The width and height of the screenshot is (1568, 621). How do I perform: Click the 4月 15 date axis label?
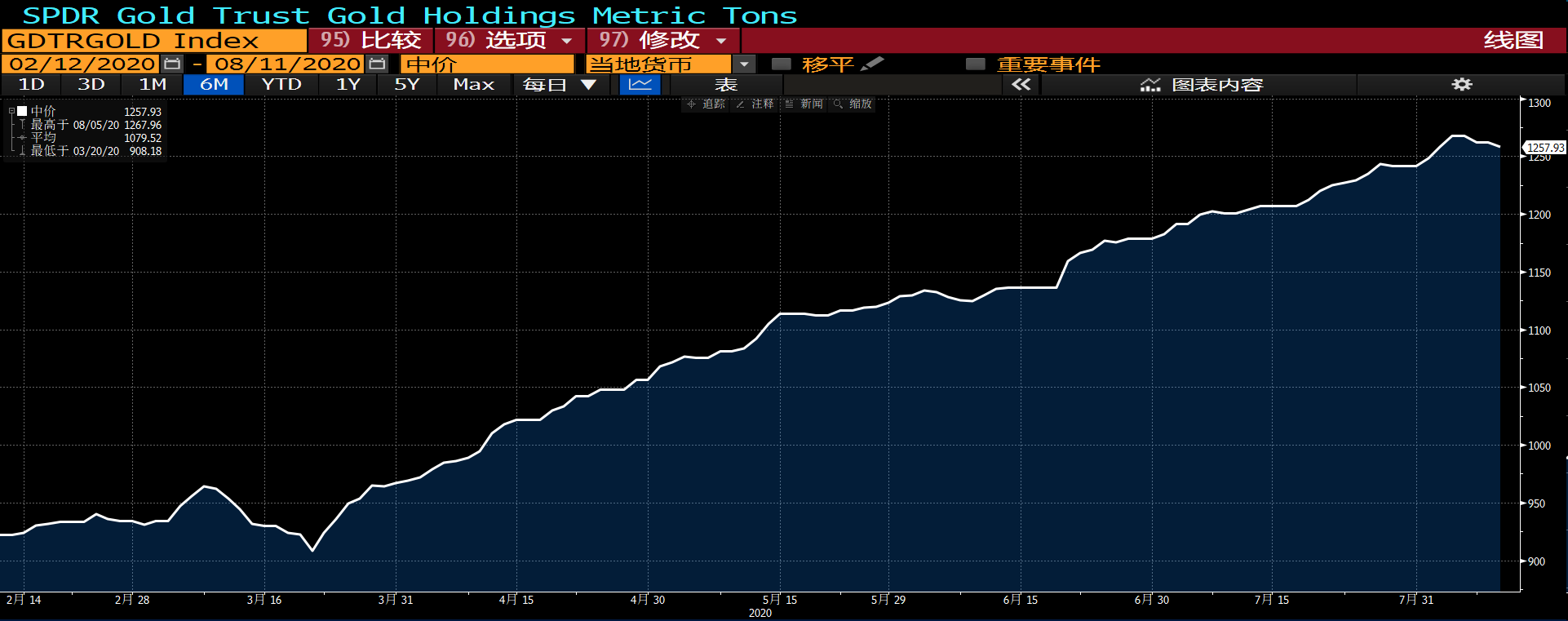pos(516,600)
